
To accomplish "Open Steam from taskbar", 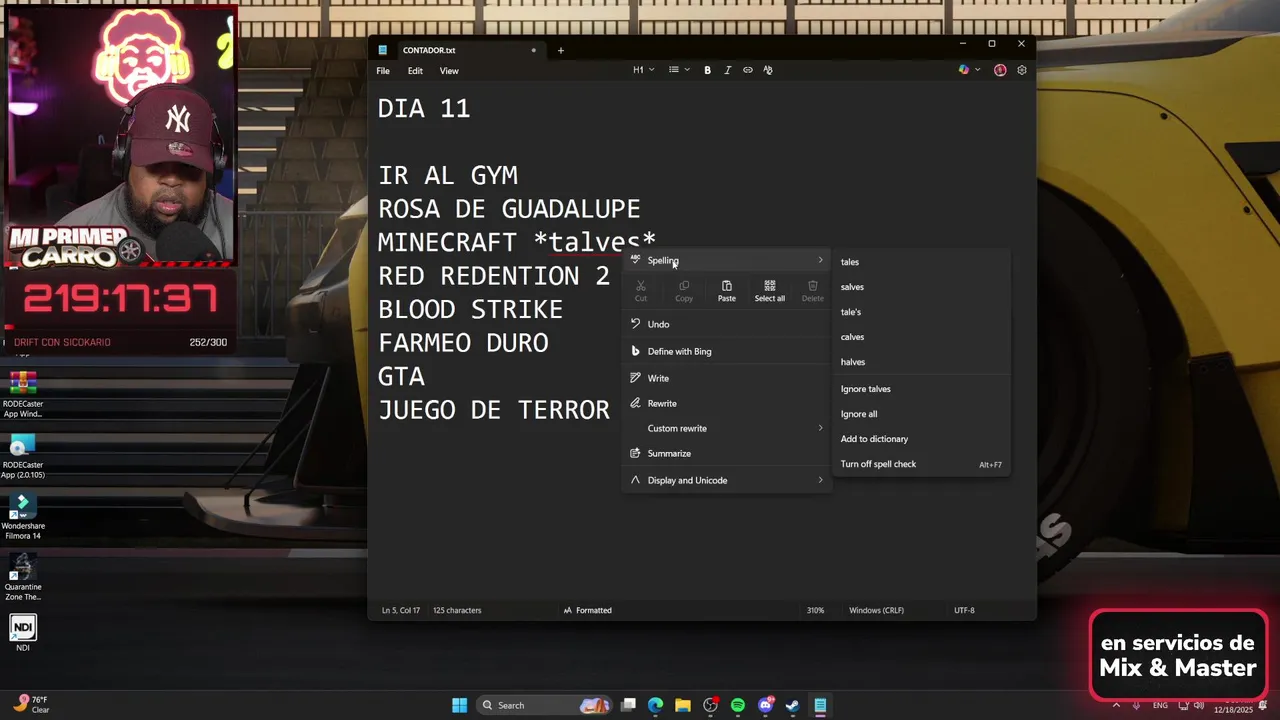I will 792,705.
